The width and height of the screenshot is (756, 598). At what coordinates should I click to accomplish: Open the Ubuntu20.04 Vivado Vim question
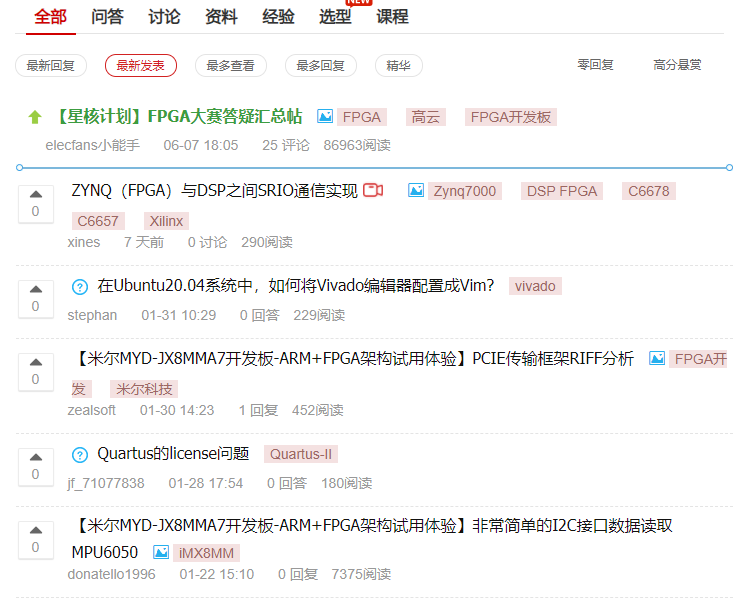(296, 285)
